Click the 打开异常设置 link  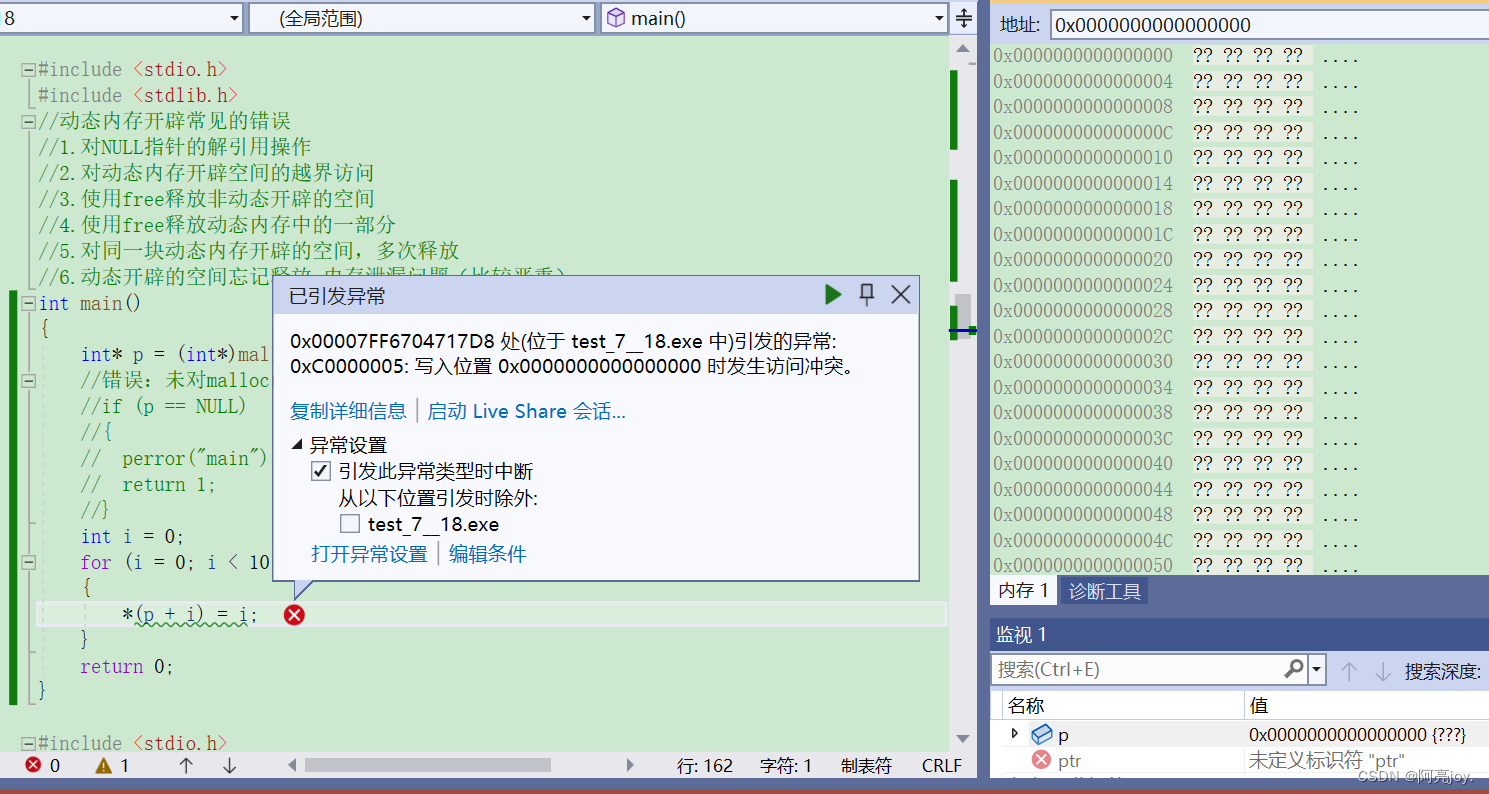(x=370, y=554)
